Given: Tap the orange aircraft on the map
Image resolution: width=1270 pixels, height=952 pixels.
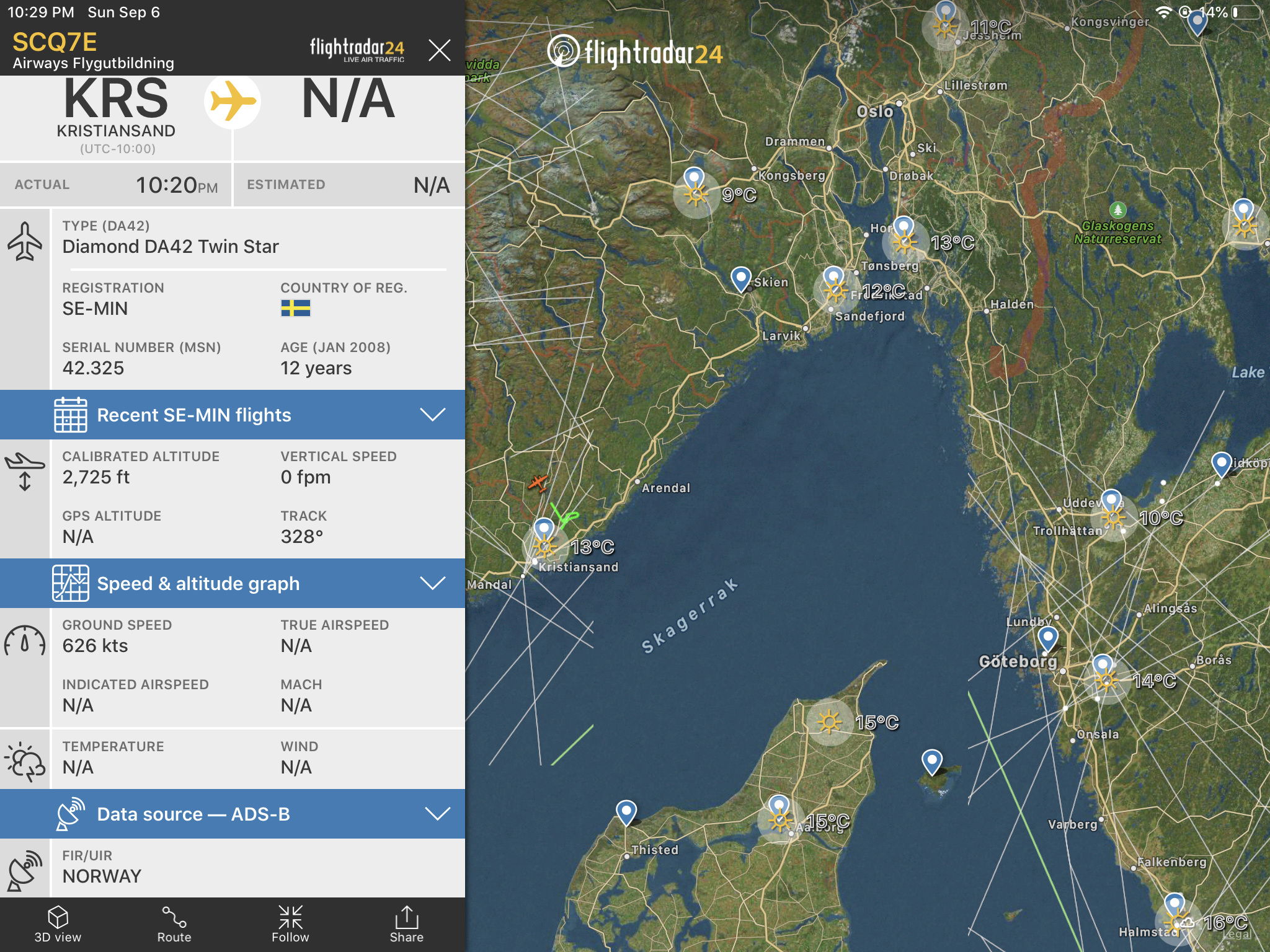Looking at the screenshot, I should coord(538,482).
